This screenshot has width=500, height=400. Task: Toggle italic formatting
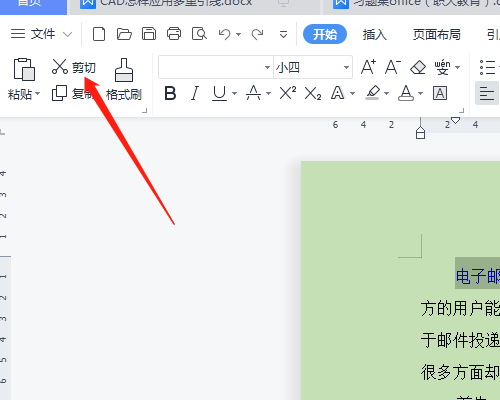pos(195,93)
